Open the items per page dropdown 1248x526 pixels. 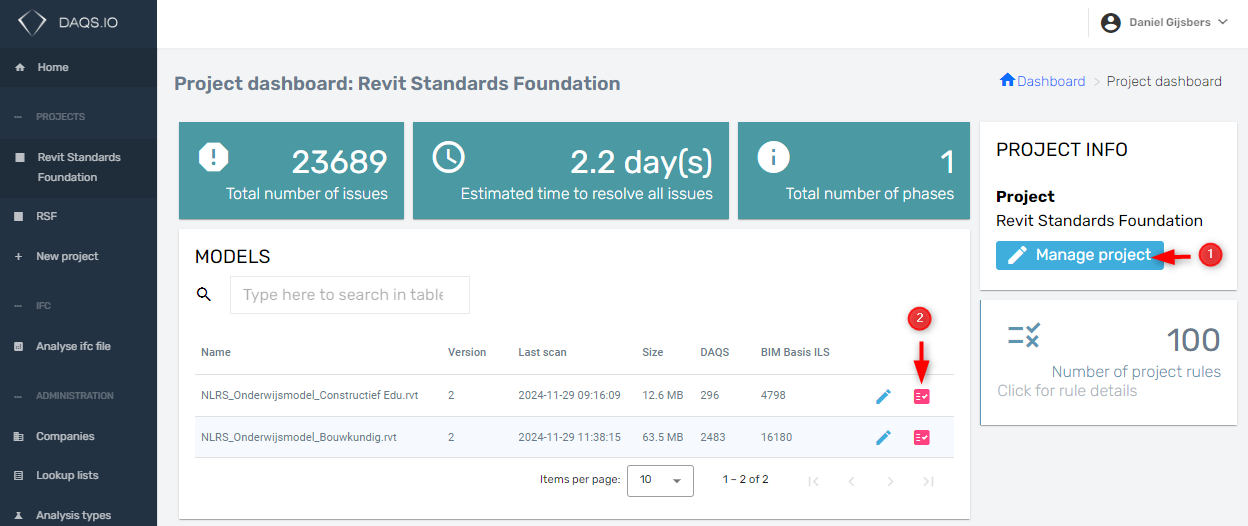(x=660, y=480)
